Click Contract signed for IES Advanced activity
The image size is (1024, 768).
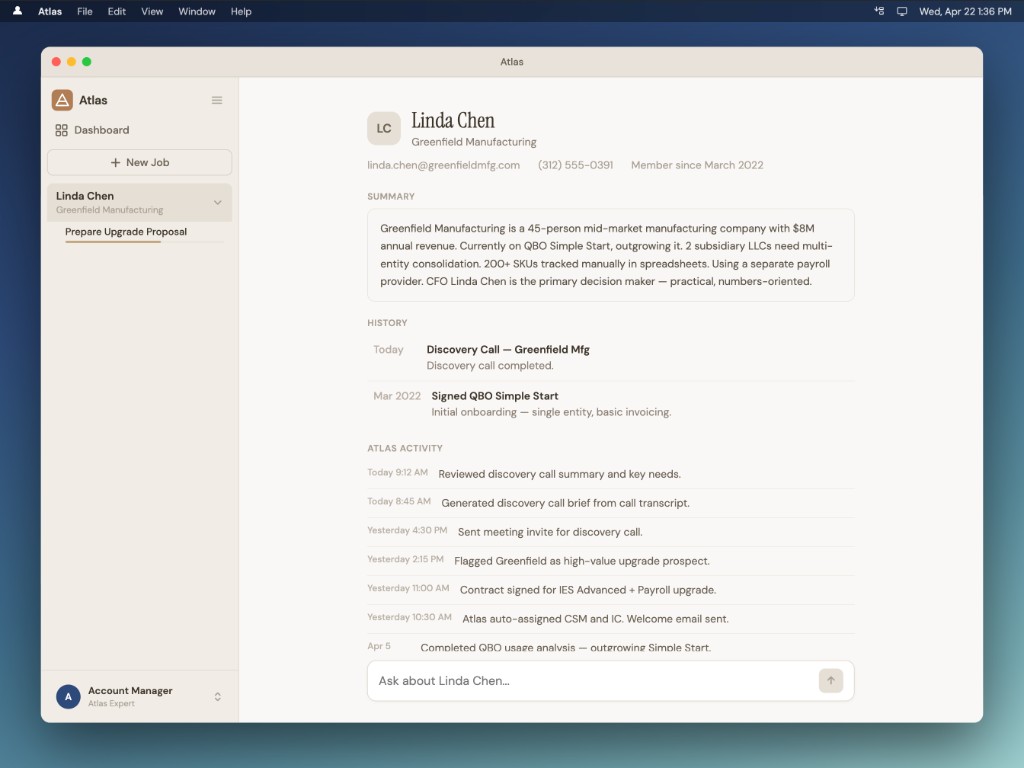[611, 589]
